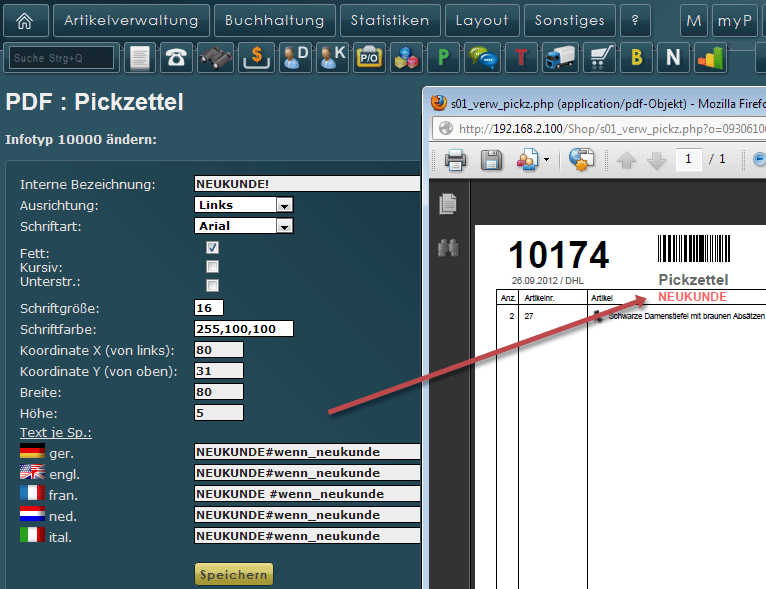
Task: Click the colored cubes icon
Action: 406,58
